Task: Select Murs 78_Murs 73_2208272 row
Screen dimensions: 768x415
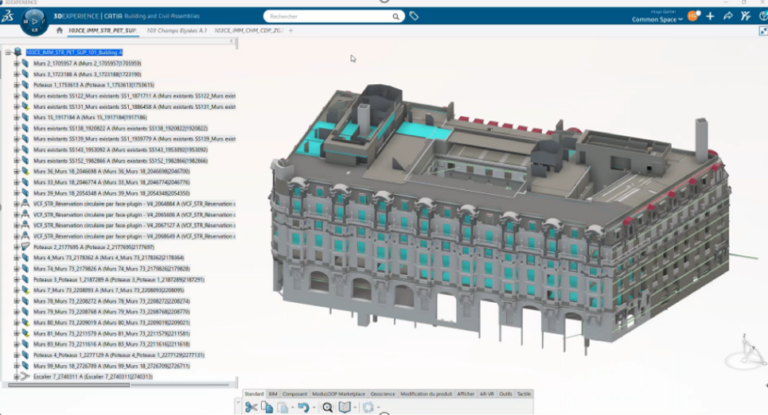Action: click(x=112, y=301)
